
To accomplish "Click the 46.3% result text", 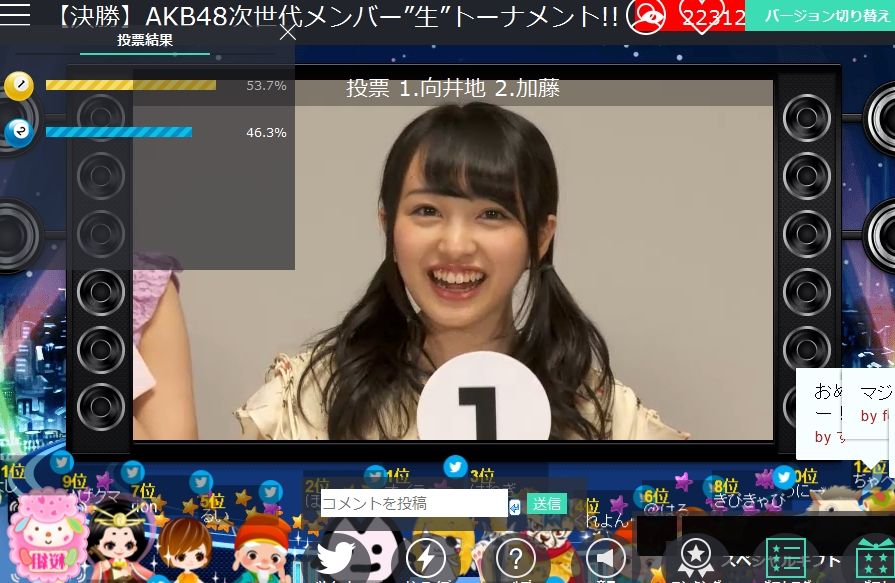I will (x=266, y=132).
